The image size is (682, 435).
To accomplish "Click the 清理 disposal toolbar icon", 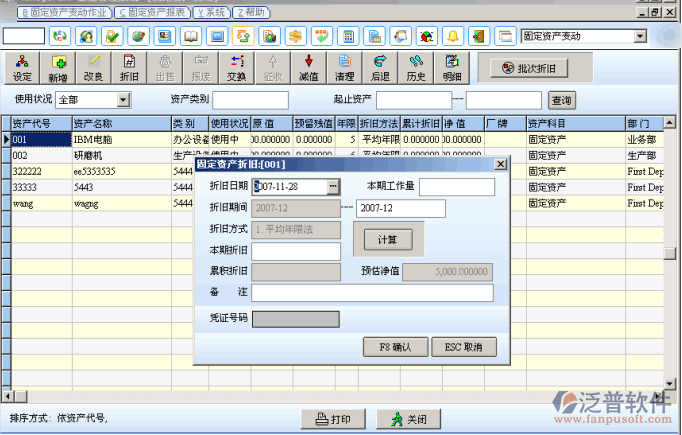I will tap(344, 68).
